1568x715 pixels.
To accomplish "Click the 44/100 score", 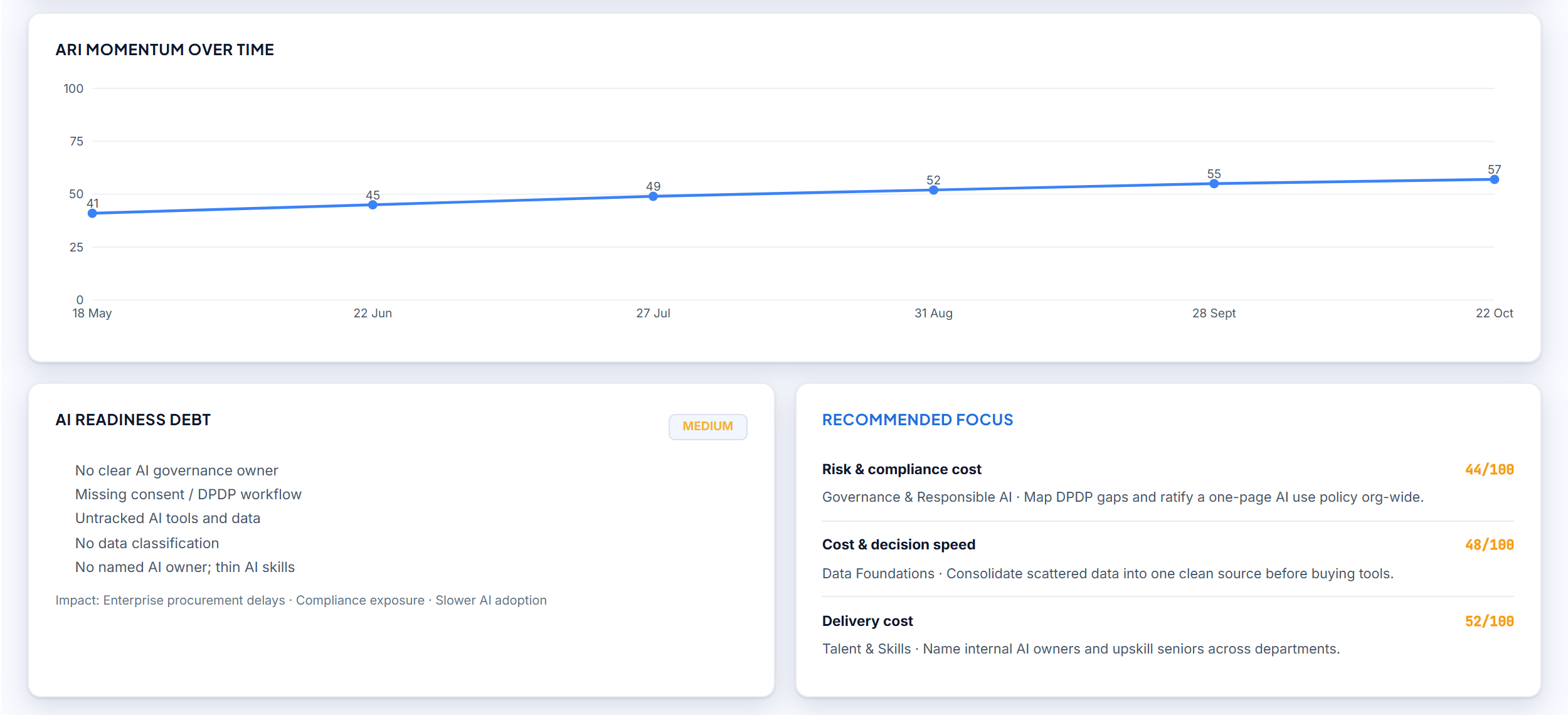I will point(1489,469).
